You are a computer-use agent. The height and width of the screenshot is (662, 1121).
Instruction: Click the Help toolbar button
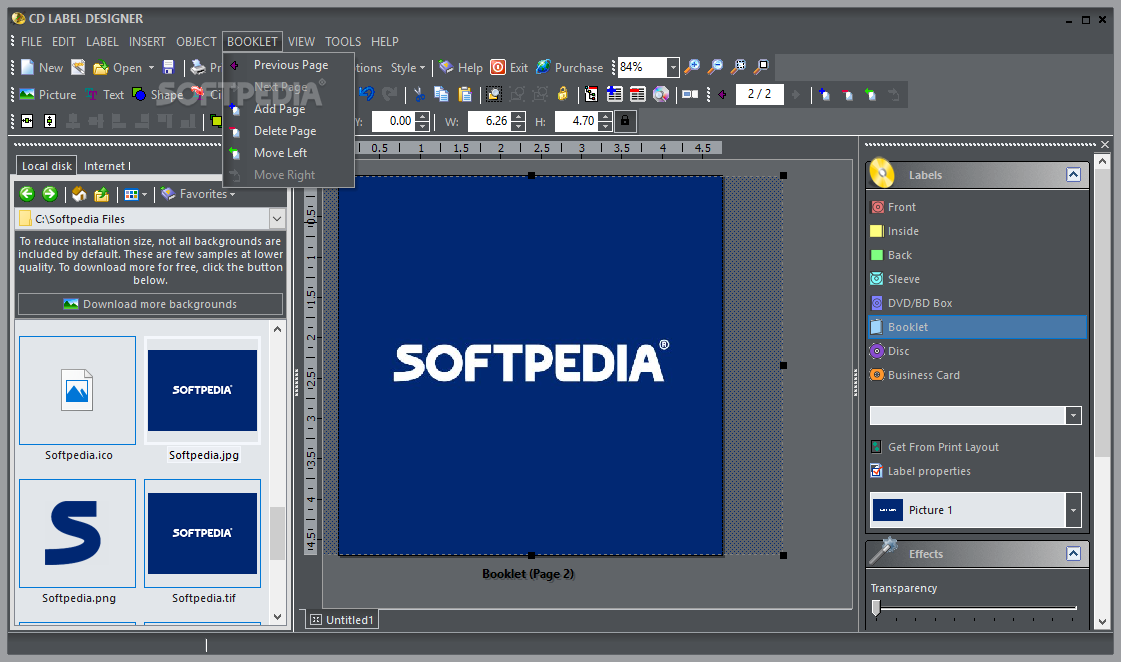[461, 67]
